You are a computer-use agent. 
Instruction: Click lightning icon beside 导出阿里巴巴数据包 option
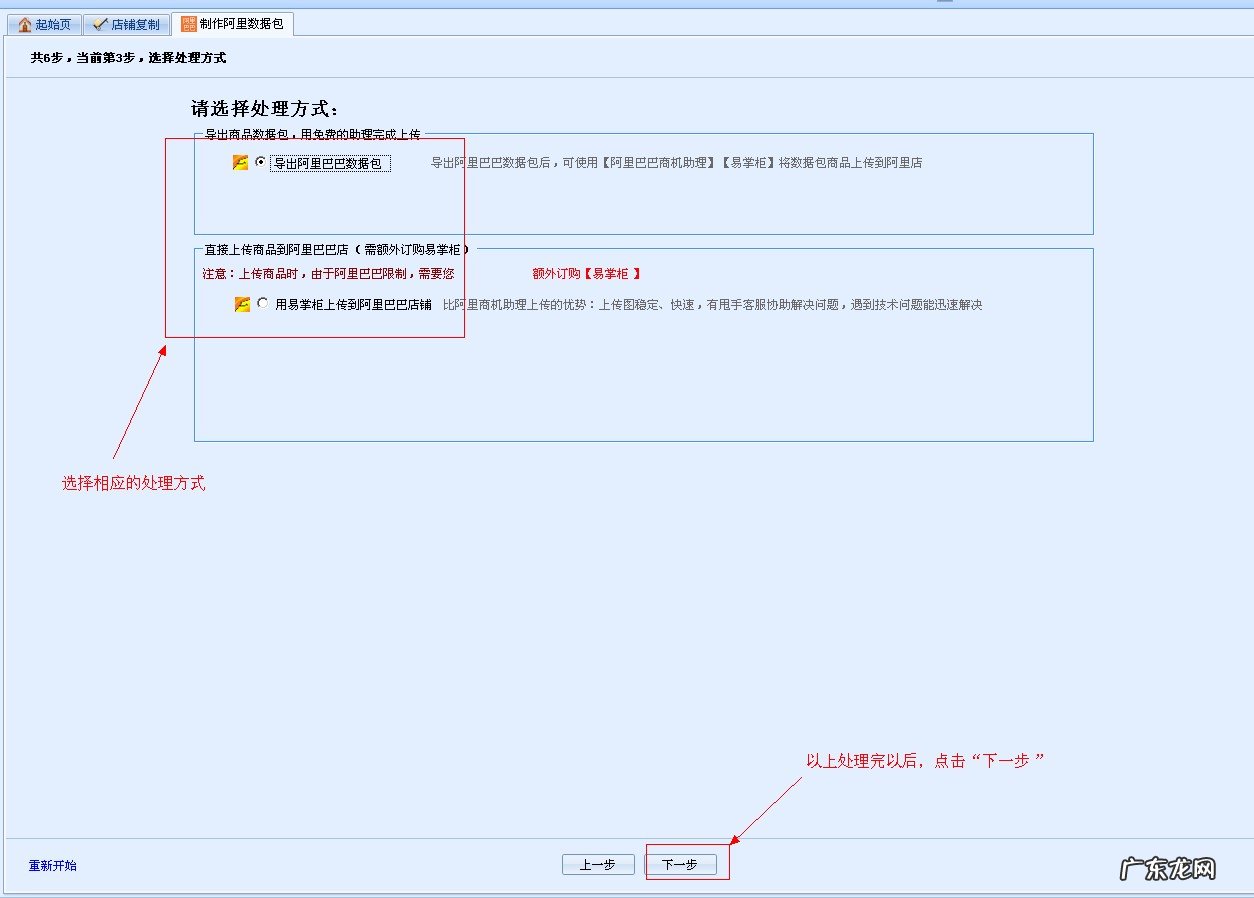[x=239, y=163]
